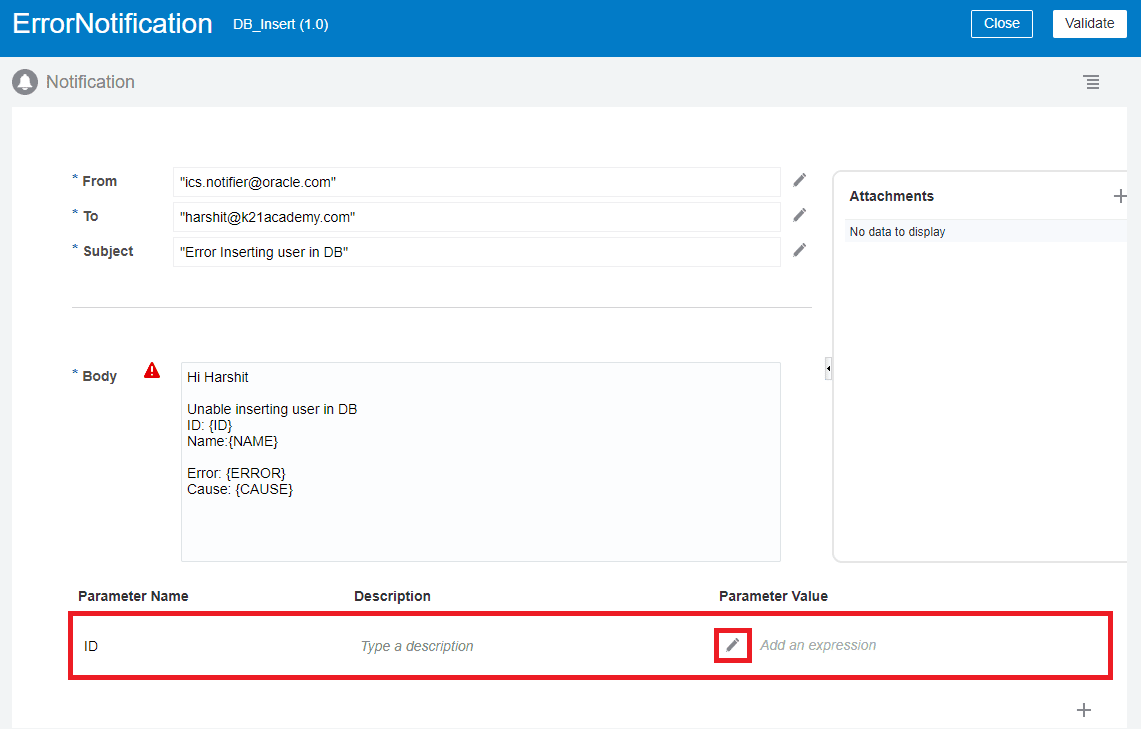The image size is (1141, 729).
Task: Click the Add an expression field
Action: pyautogui.click(x=818, y=646)
